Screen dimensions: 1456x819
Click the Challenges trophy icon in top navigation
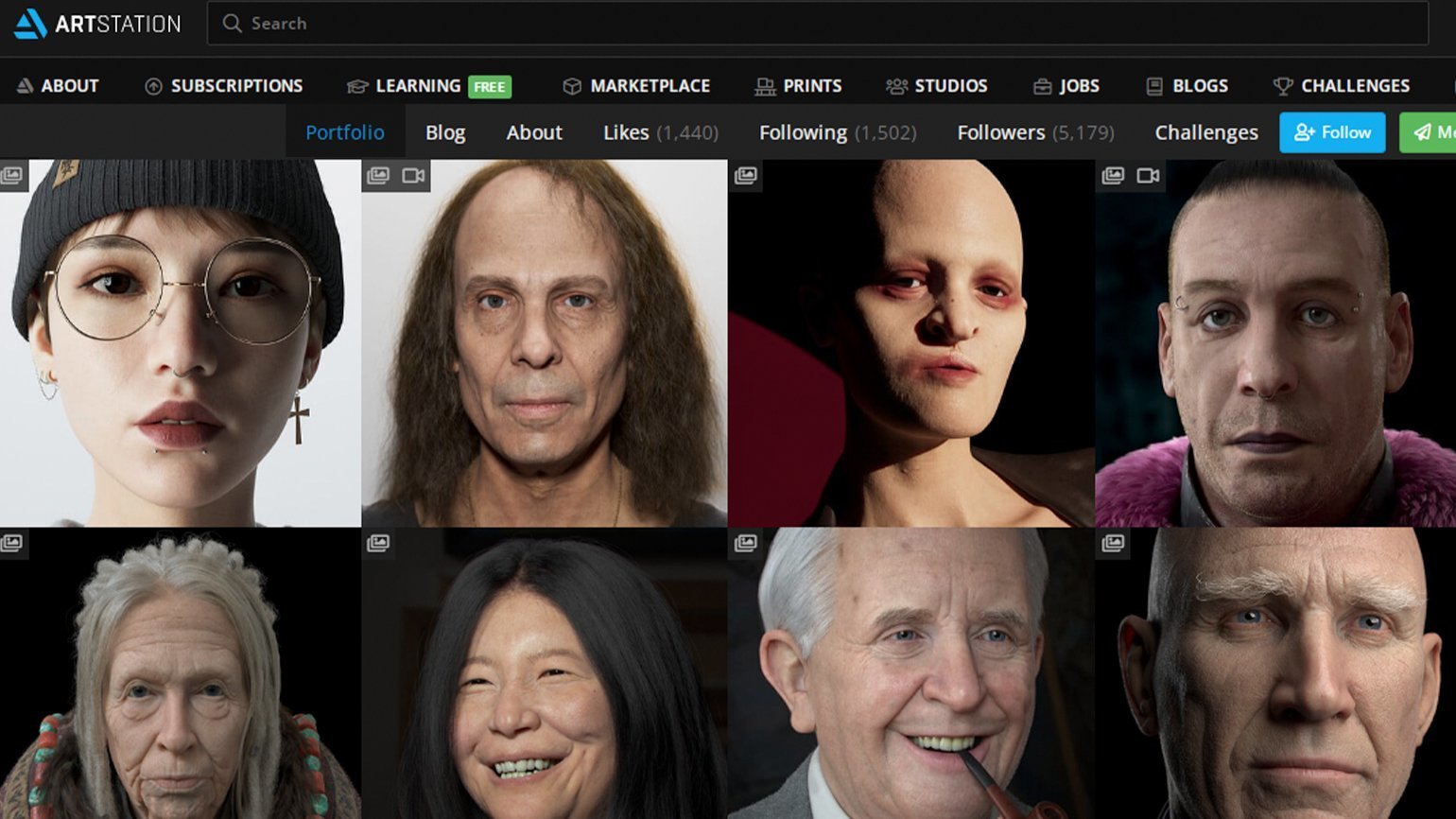pyautogui.click(x=1282, y=86)
